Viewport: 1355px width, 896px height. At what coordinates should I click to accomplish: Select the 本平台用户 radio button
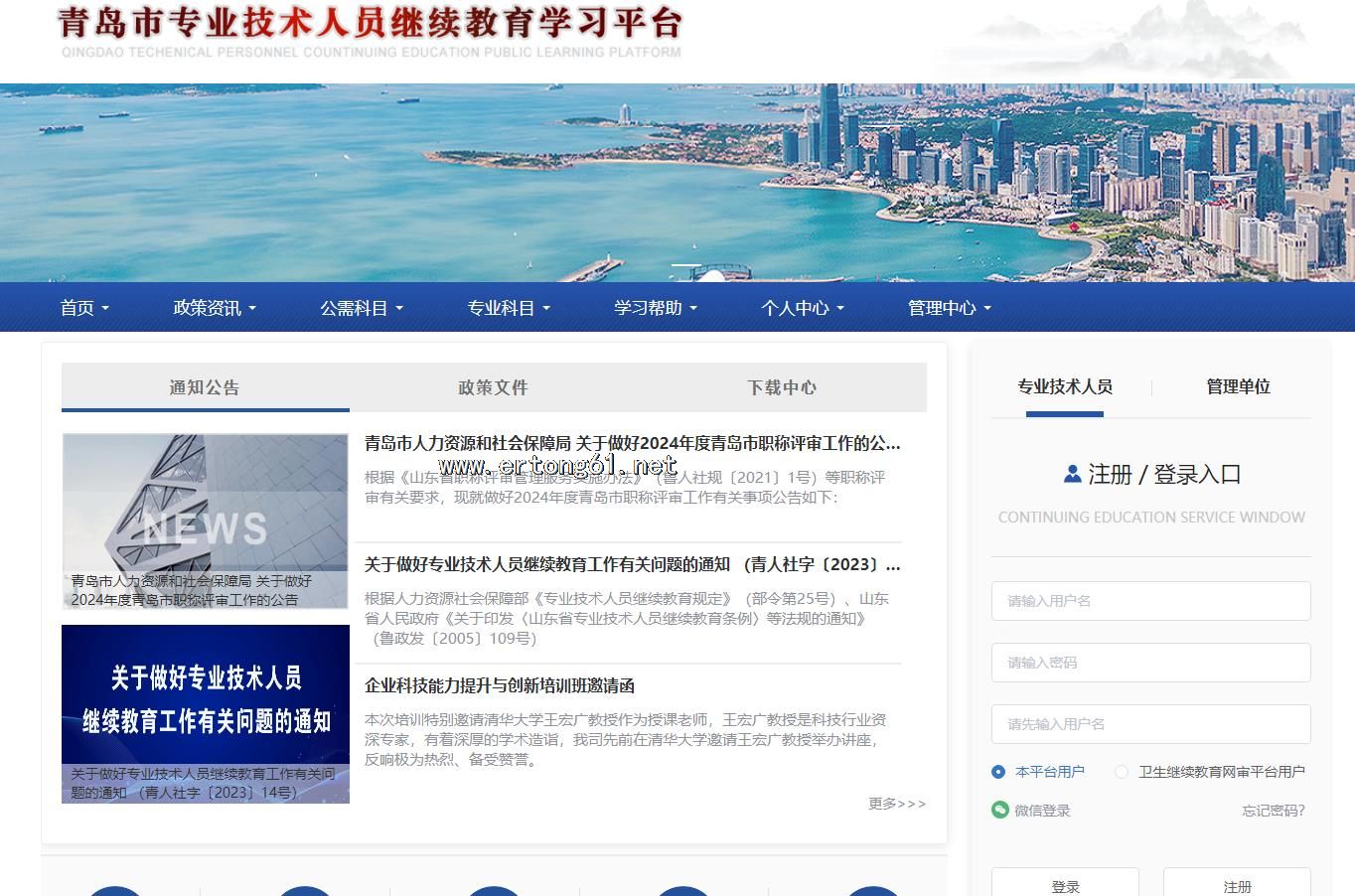click(x=998, y=772)
